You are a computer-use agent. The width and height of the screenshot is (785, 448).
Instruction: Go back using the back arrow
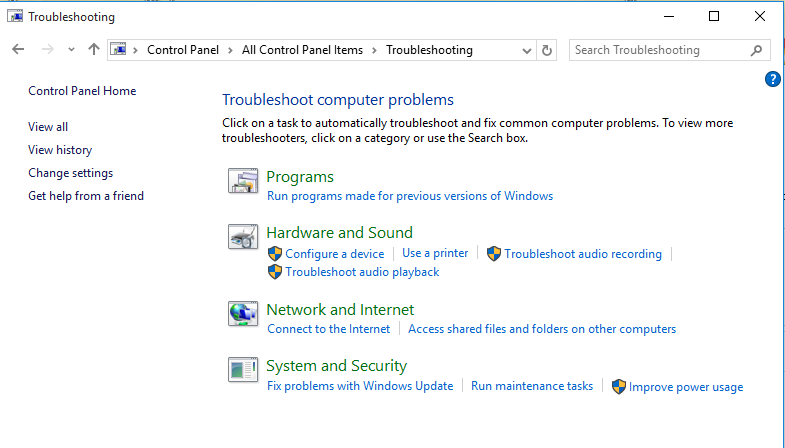[18, 49]
